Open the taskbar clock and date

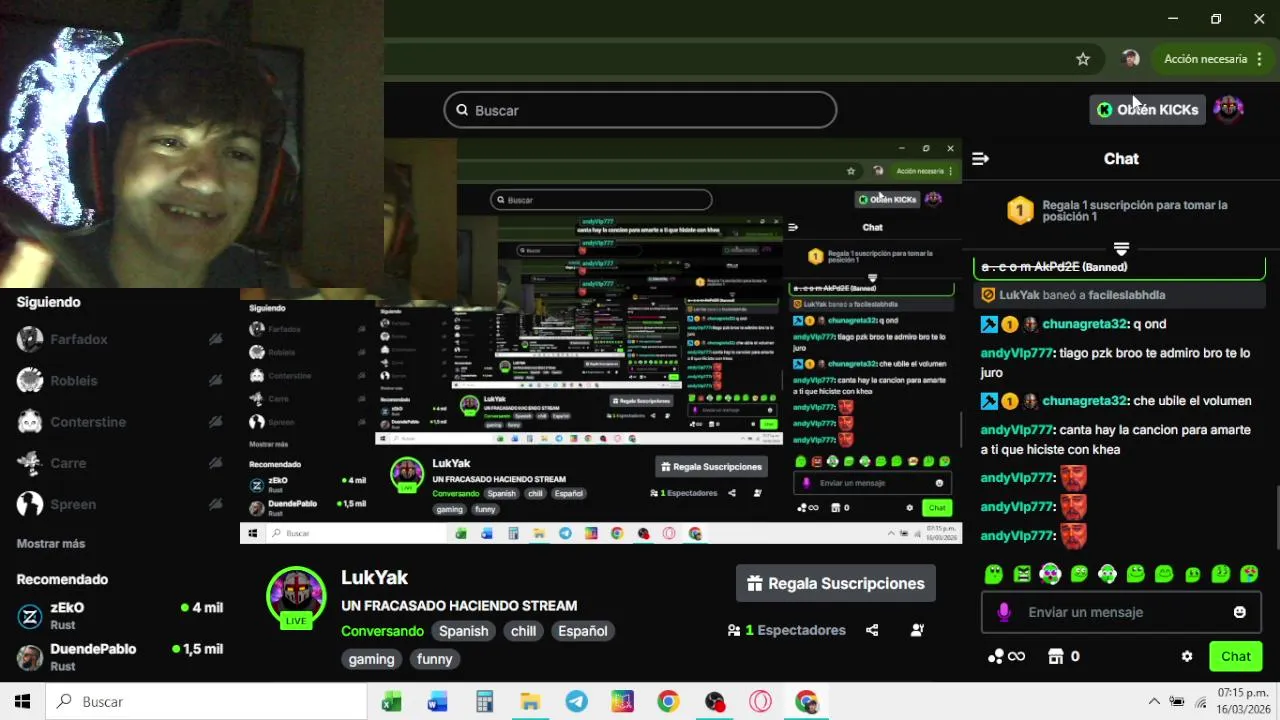click(x=1243, y=701)
